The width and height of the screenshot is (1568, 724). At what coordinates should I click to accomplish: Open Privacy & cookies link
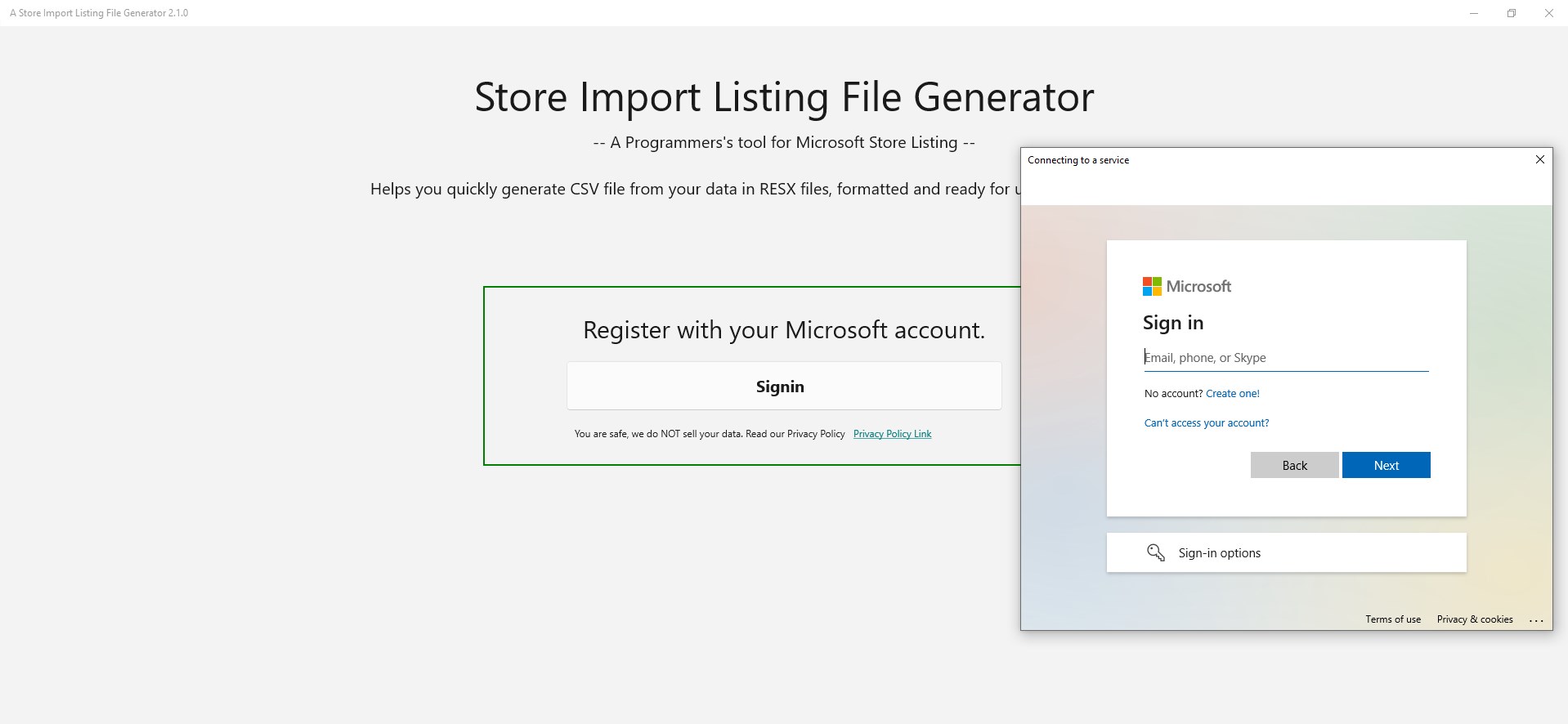(x=1474, y=619)
